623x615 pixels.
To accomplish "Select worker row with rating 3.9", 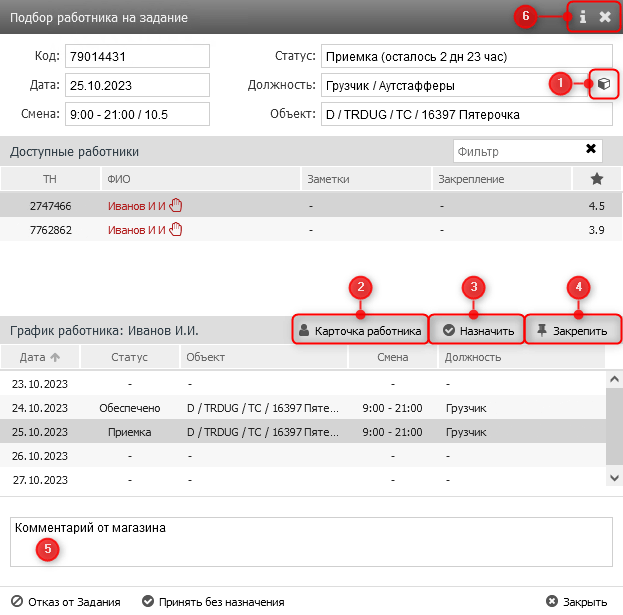I will (x=300, y=229).
